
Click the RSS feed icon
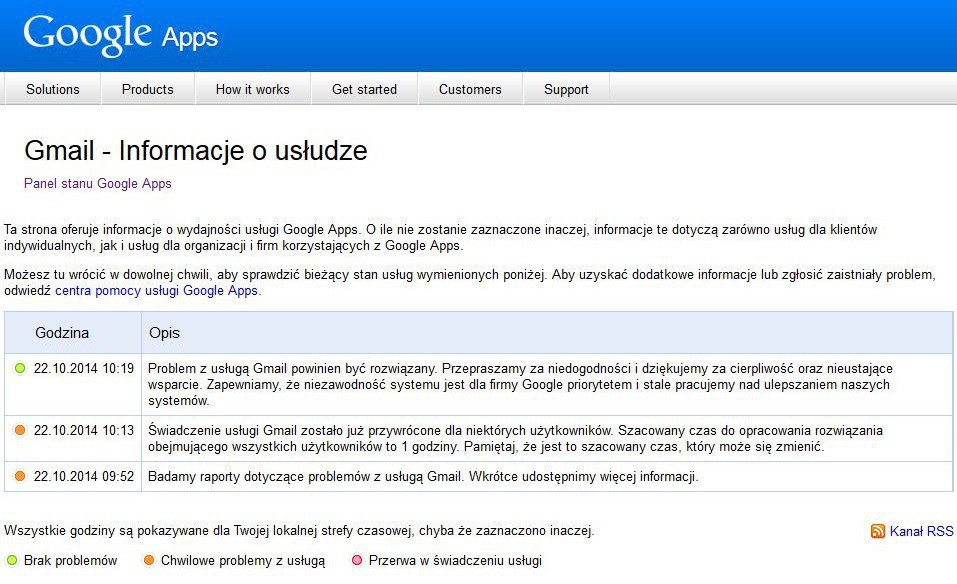pyautogui.click(x=878, y=531)
